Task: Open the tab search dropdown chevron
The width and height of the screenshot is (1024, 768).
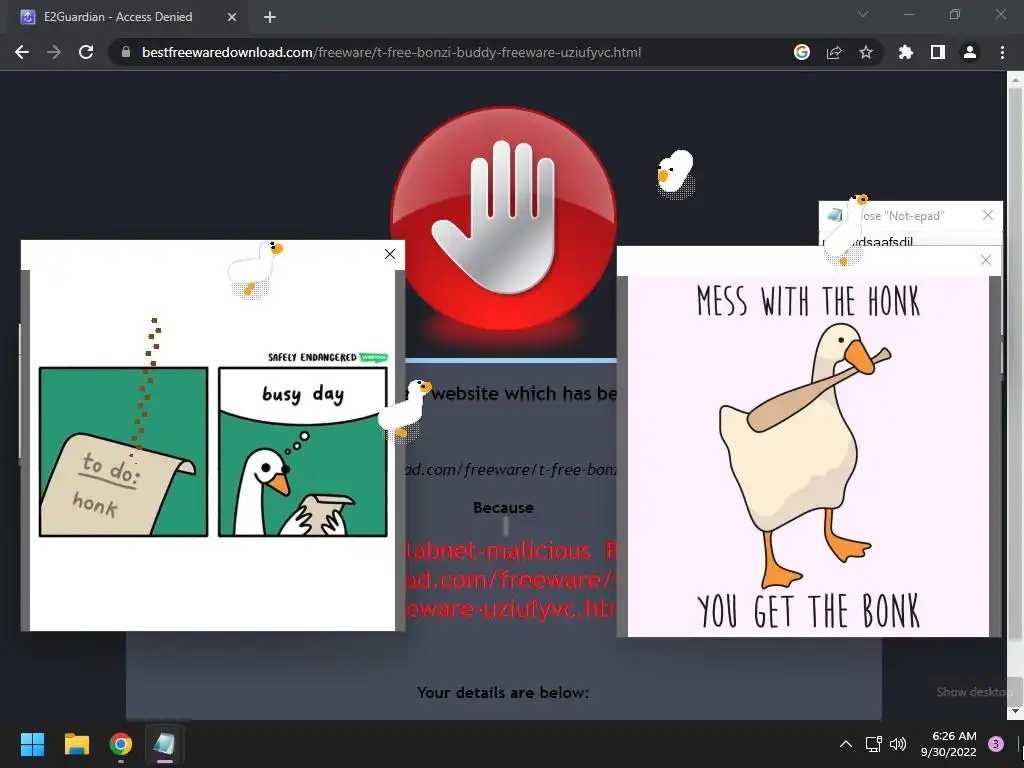Action: pos(863,14)
